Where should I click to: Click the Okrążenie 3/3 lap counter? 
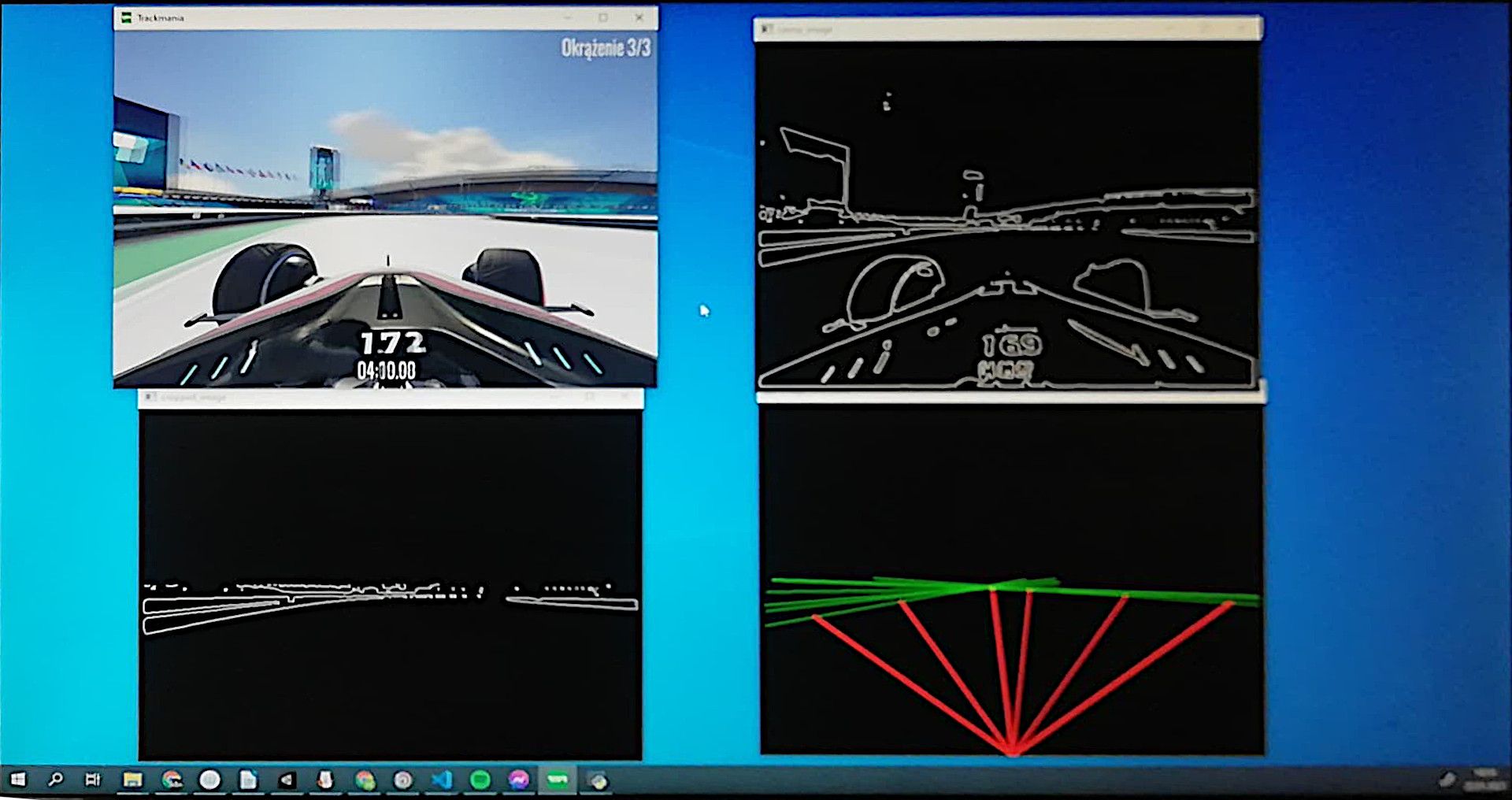(x=606, y=48)
